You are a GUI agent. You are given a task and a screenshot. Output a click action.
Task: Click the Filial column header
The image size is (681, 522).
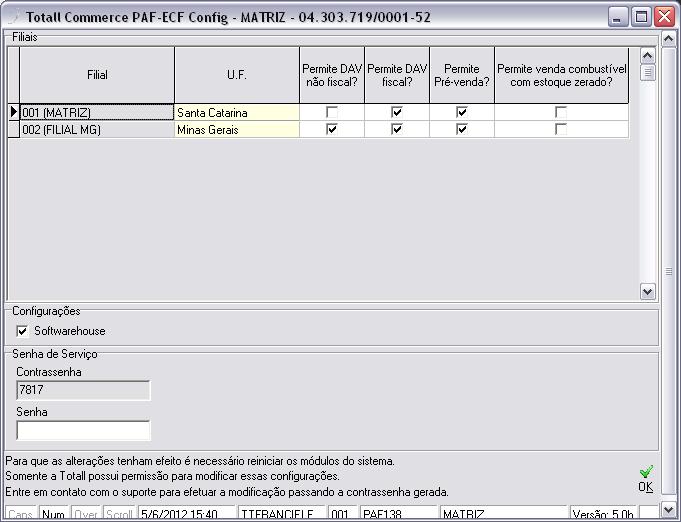97,75
